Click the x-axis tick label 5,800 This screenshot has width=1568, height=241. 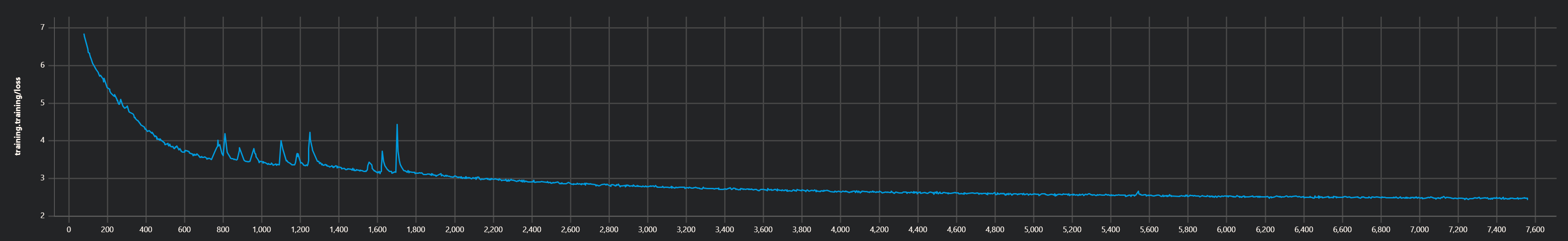tap(1188, 230)
